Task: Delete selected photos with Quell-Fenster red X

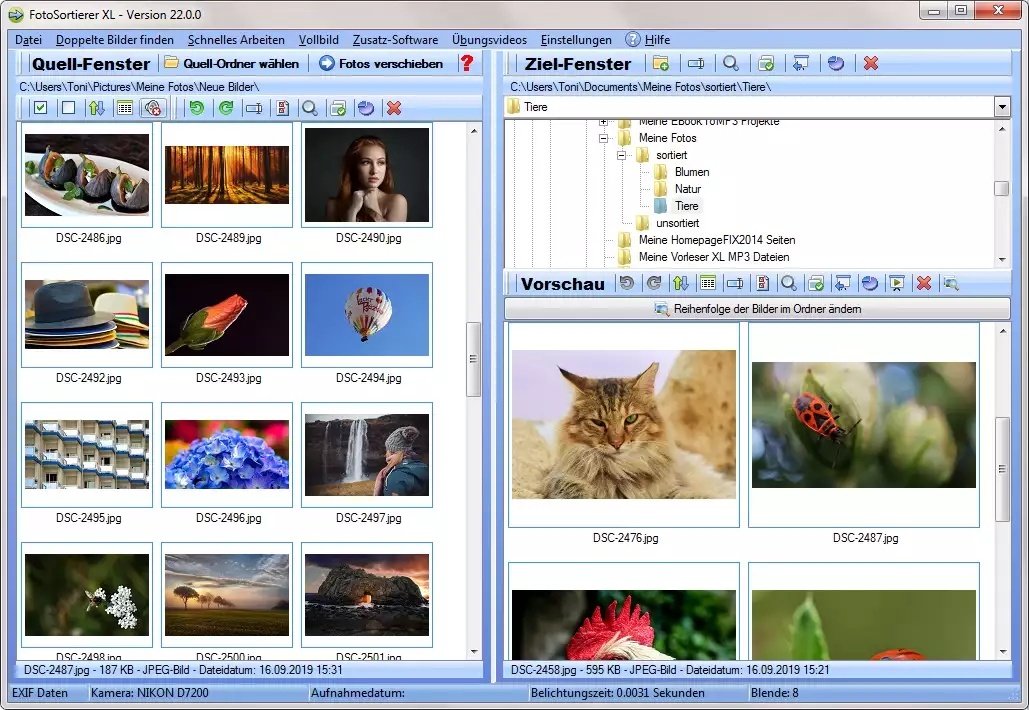Action: 394,108
